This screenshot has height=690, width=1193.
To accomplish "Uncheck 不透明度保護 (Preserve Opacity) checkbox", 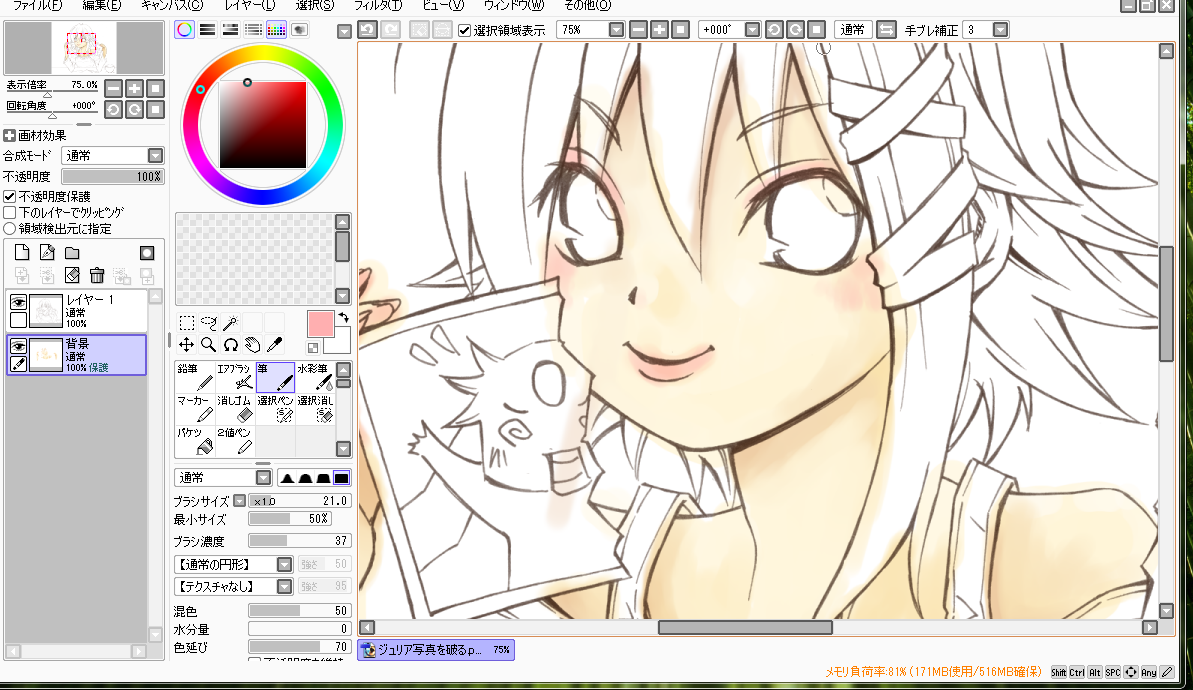I will click(x=10, y=197).
